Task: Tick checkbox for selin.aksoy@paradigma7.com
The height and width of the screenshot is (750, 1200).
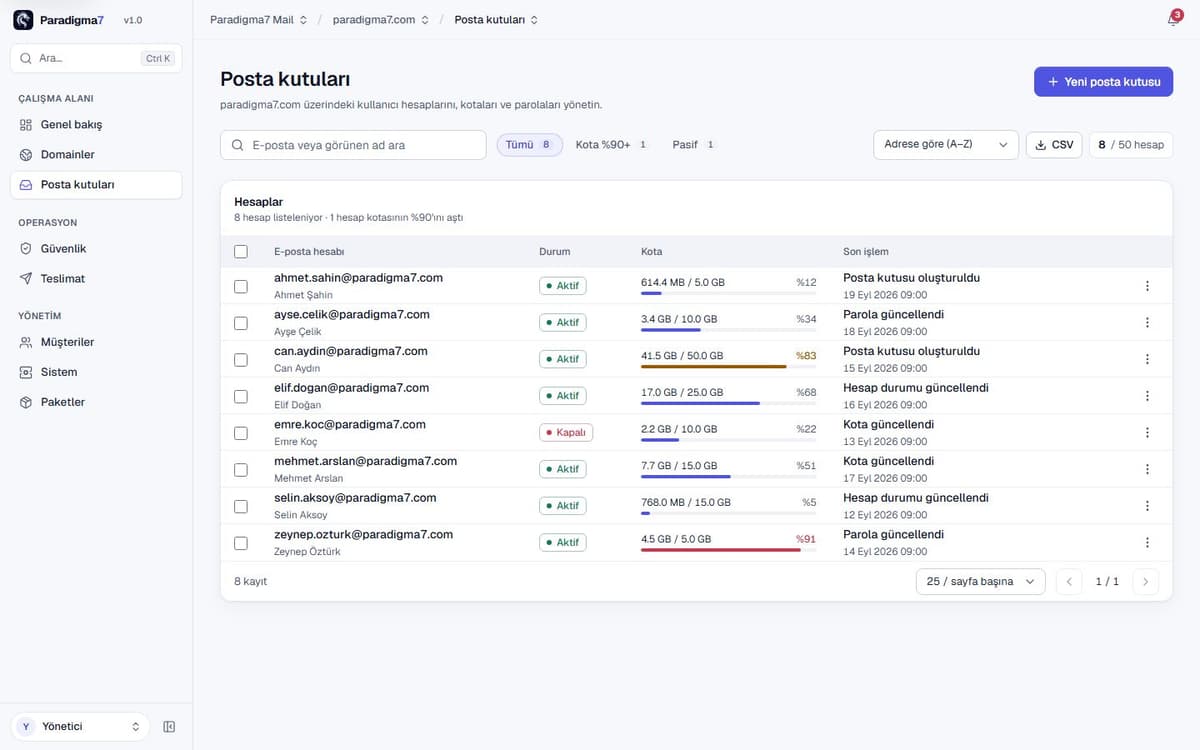Action: click(x=241, y=506)
